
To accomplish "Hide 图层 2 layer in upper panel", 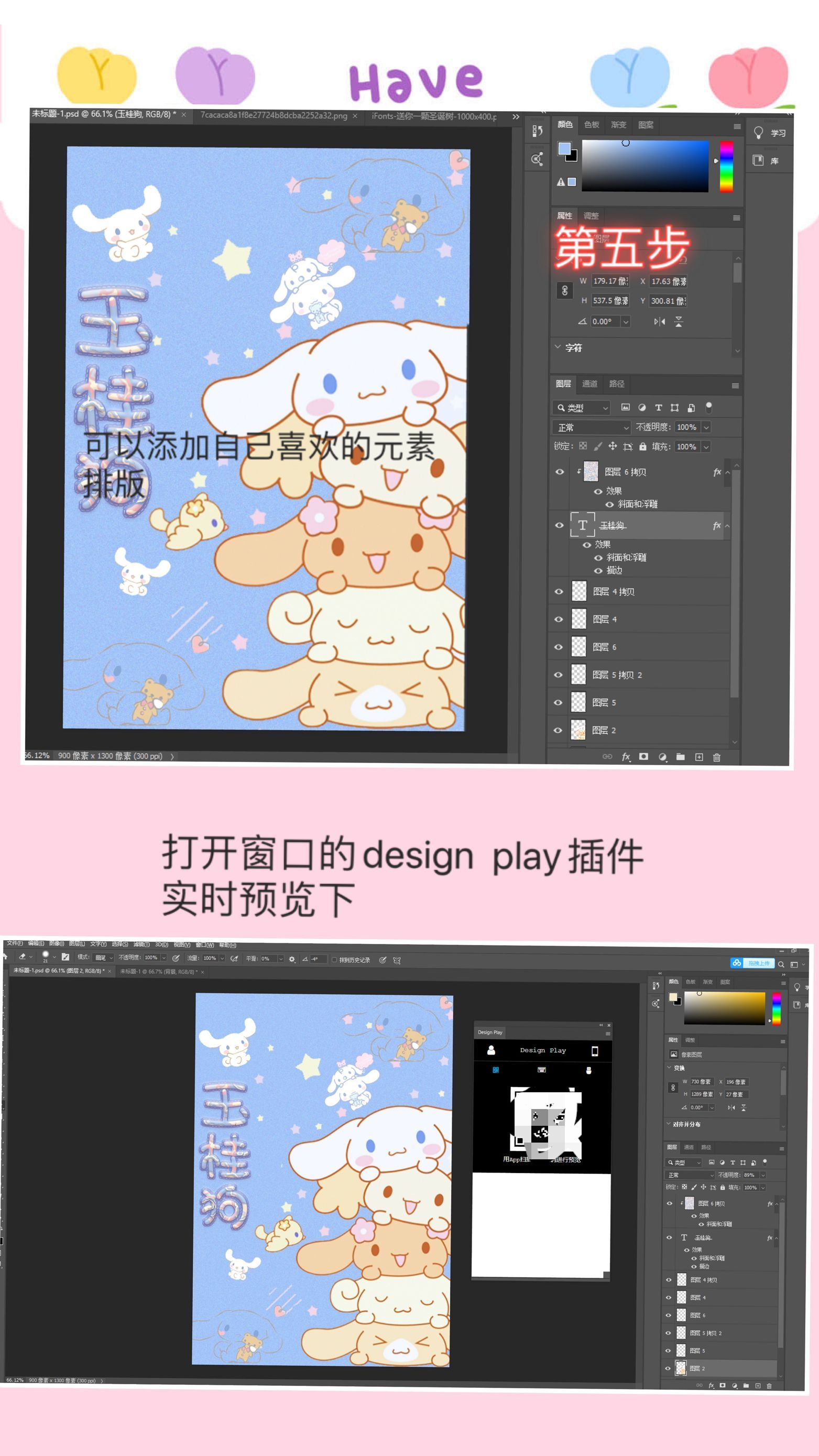I will [x=559, y=730].
